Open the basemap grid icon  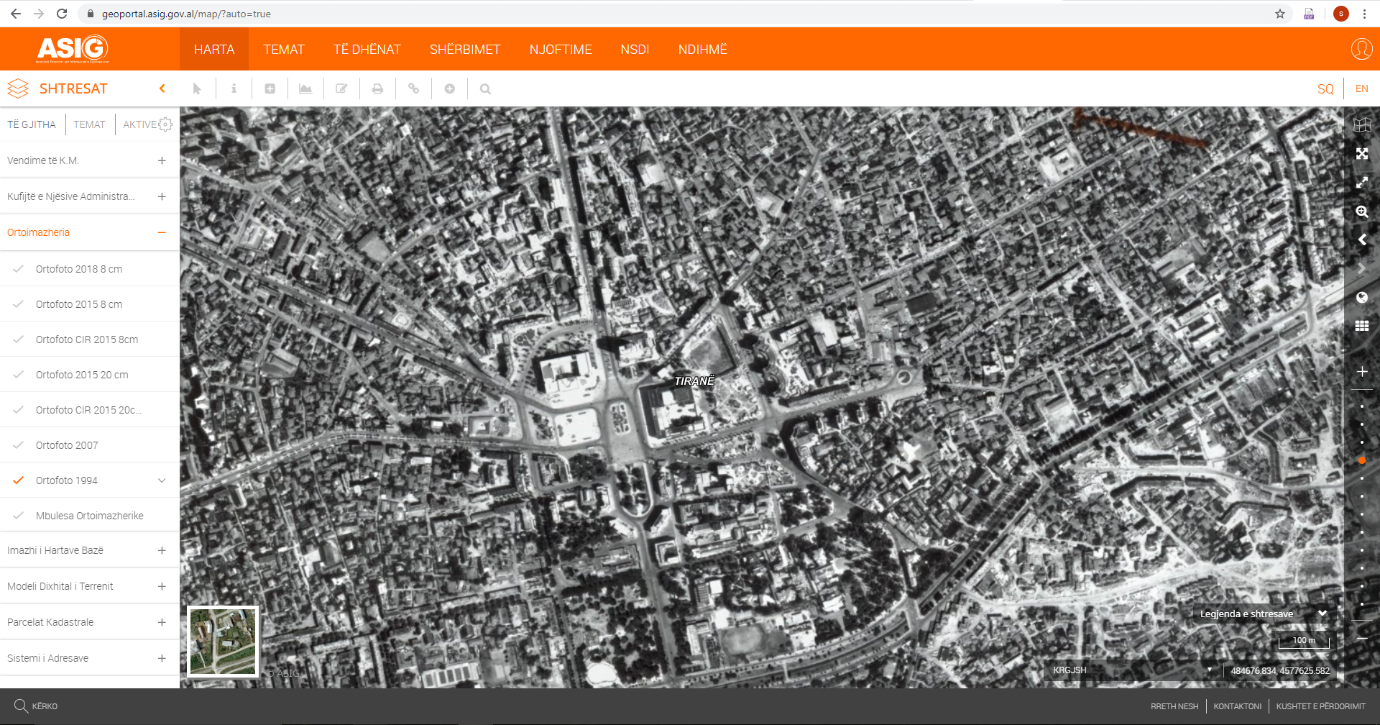1361,326
